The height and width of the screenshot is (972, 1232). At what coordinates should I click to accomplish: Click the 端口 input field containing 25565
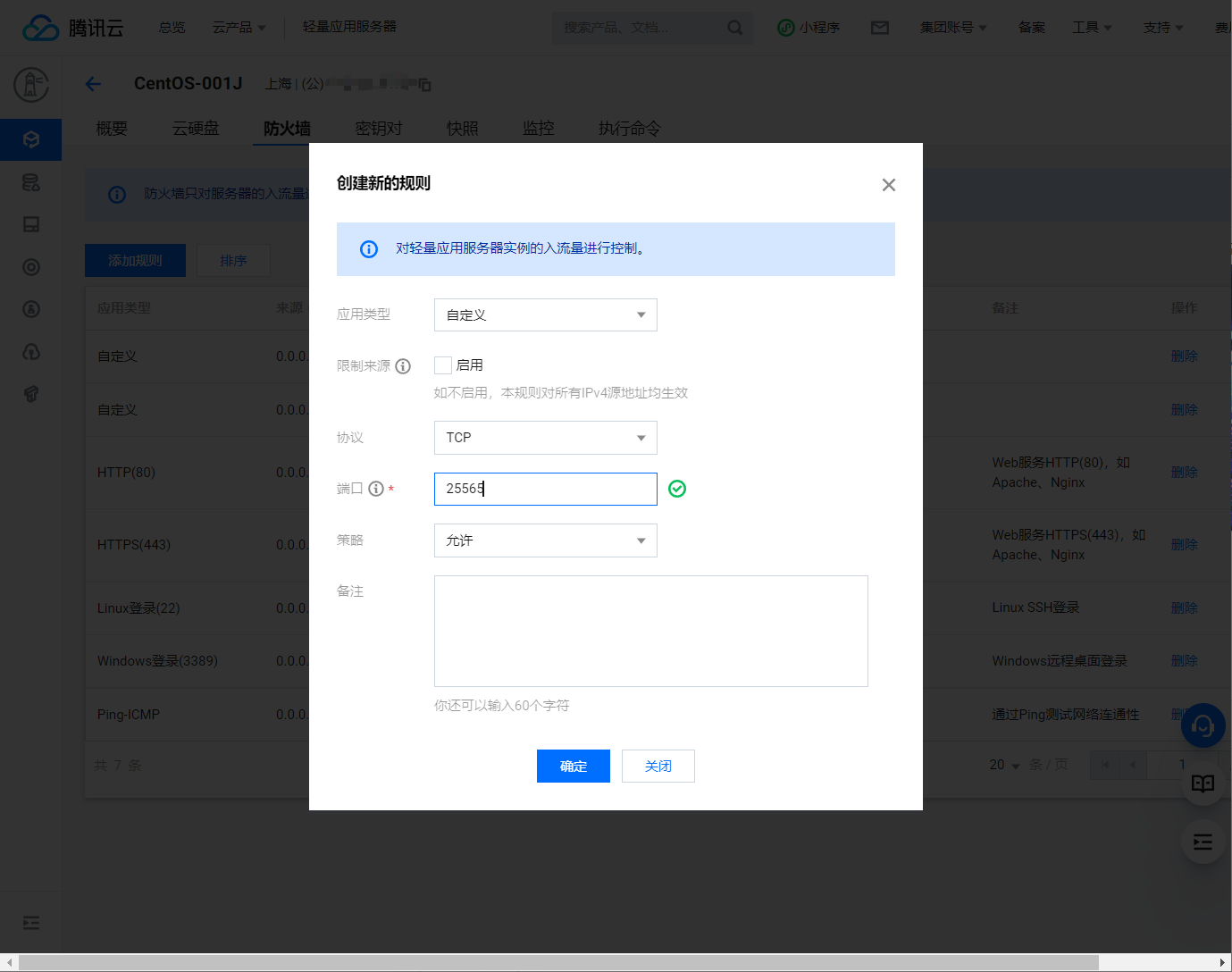click(546, 489)
